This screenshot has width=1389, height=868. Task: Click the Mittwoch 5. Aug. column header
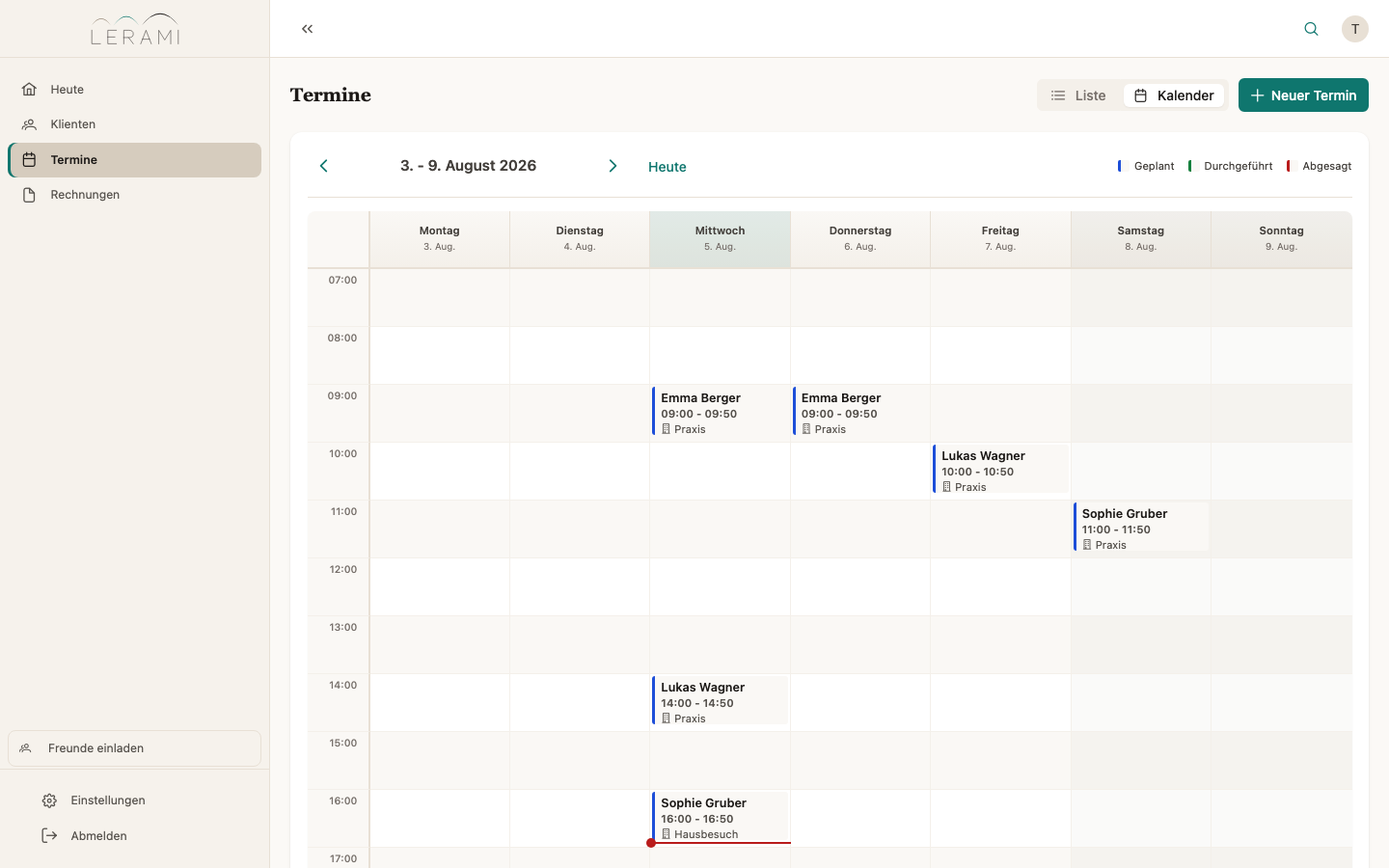point(721,239)
